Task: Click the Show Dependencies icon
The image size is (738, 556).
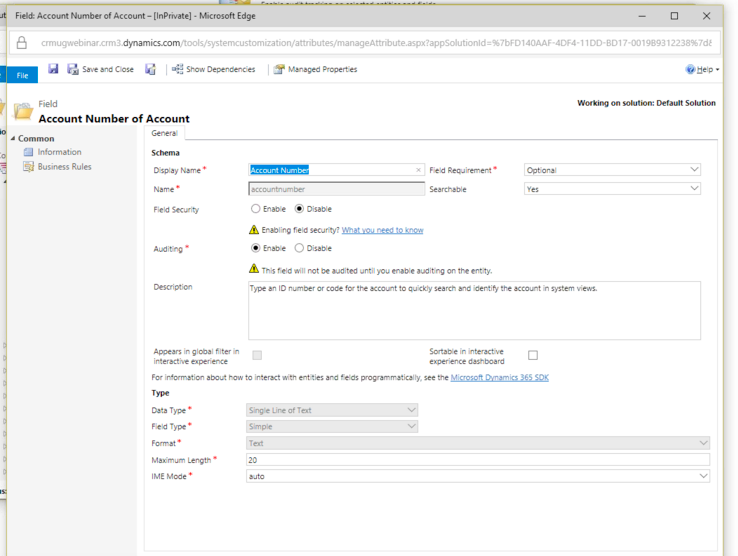Action: tap(177, 69)
